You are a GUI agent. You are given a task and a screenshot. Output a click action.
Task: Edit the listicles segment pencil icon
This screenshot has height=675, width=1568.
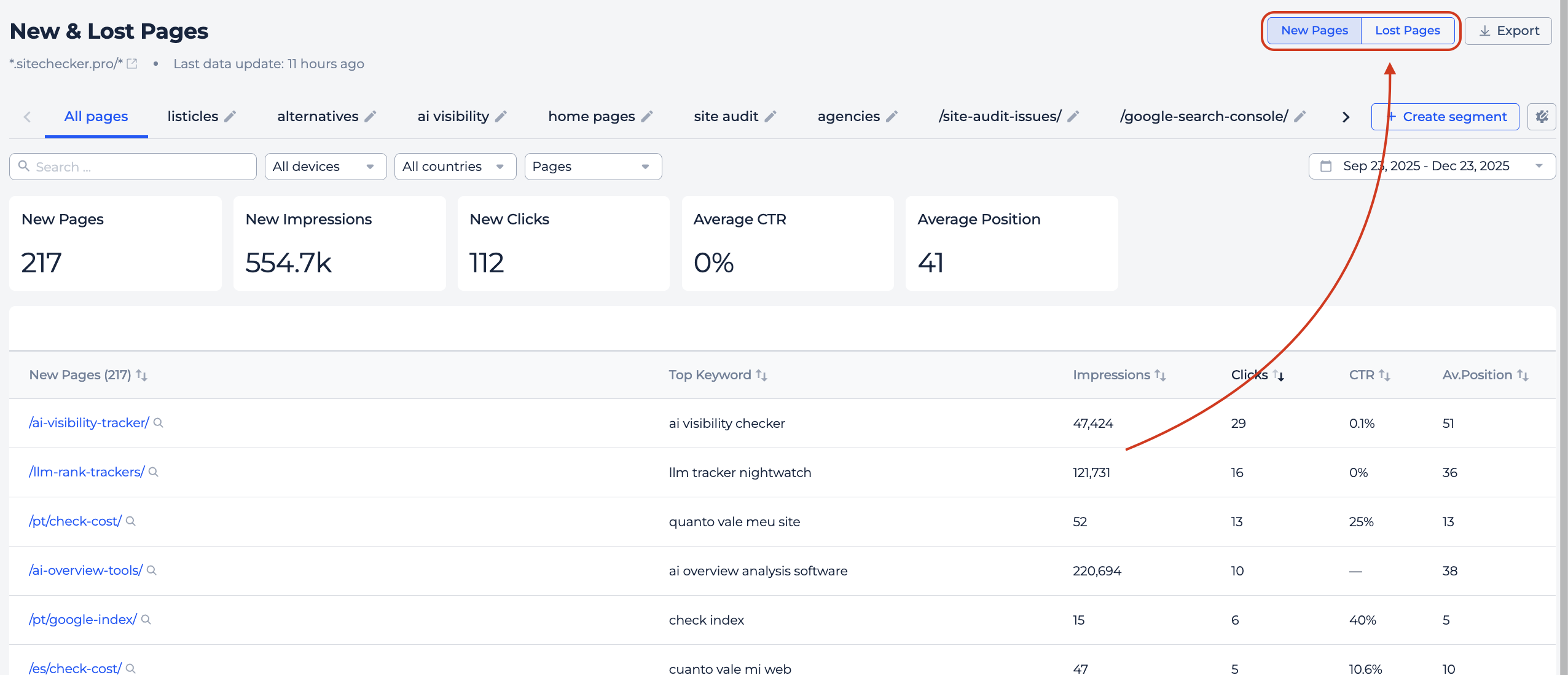pyautogui.click(x=230, y=116)
